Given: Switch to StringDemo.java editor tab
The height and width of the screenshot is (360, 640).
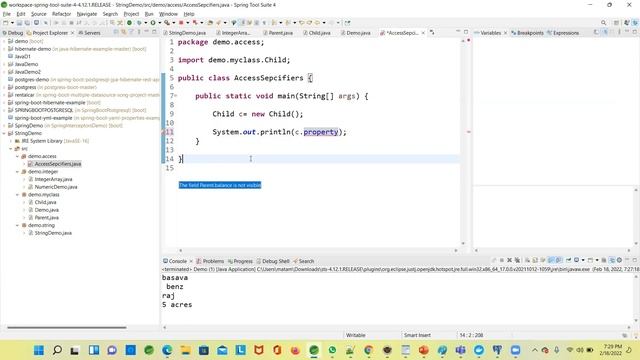Looking at the screenshot, I should point(184,33).
